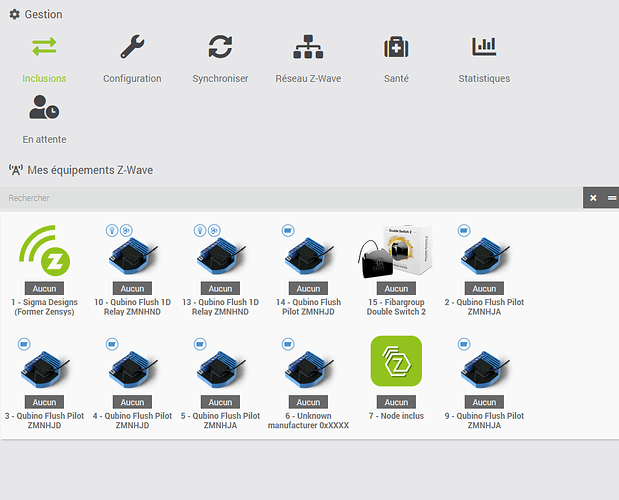Open device 4 Qubino Flush Pilot image

(133, 369)
